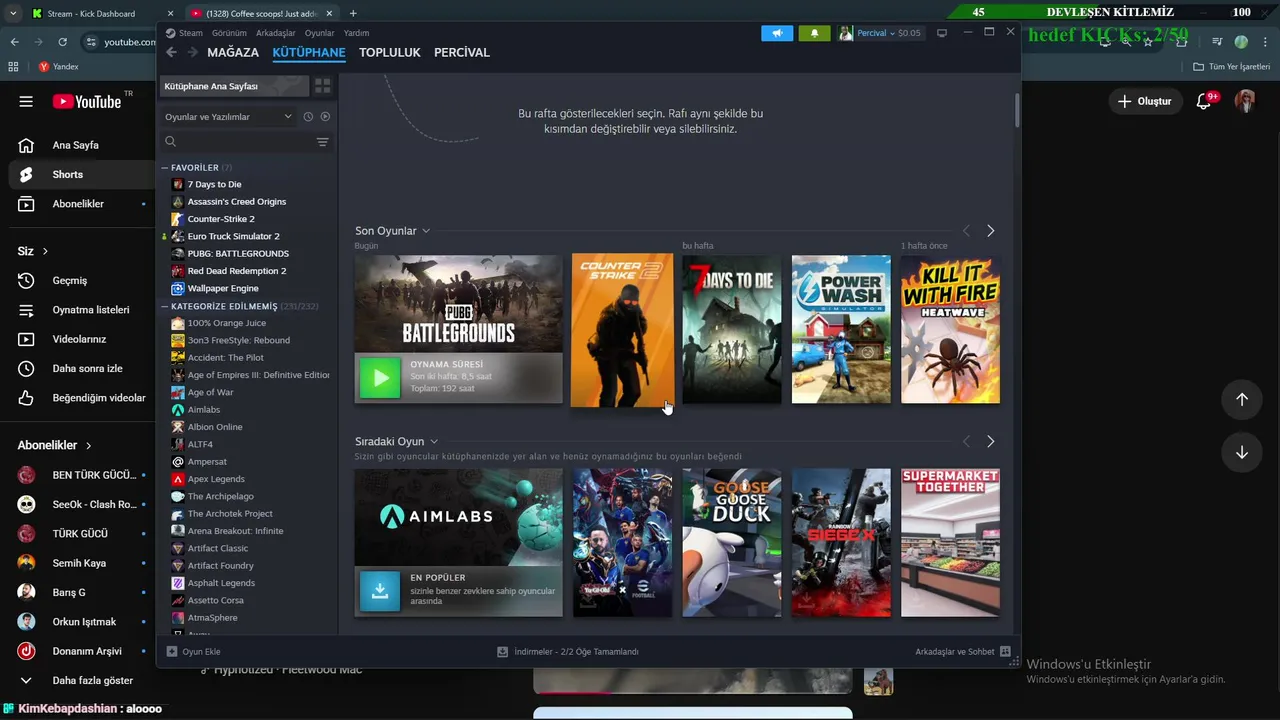Click Oyun Ekle text button
Screen dimensions: 1280x720
coord(201,651)
